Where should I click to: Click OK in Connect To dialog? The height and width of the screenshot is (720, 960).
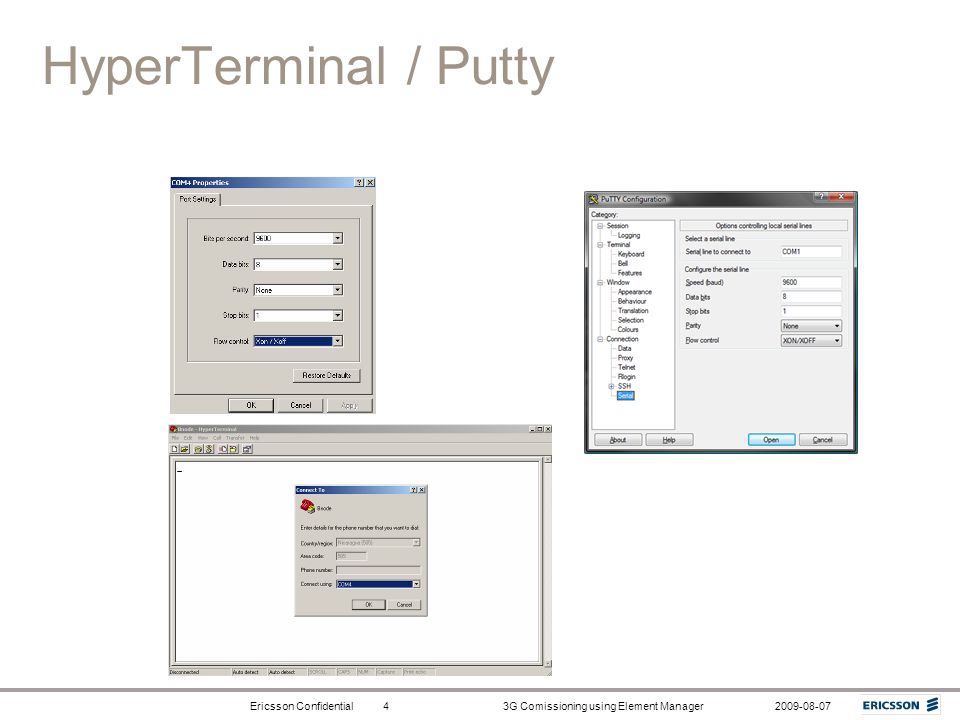[x=369, y=604]
